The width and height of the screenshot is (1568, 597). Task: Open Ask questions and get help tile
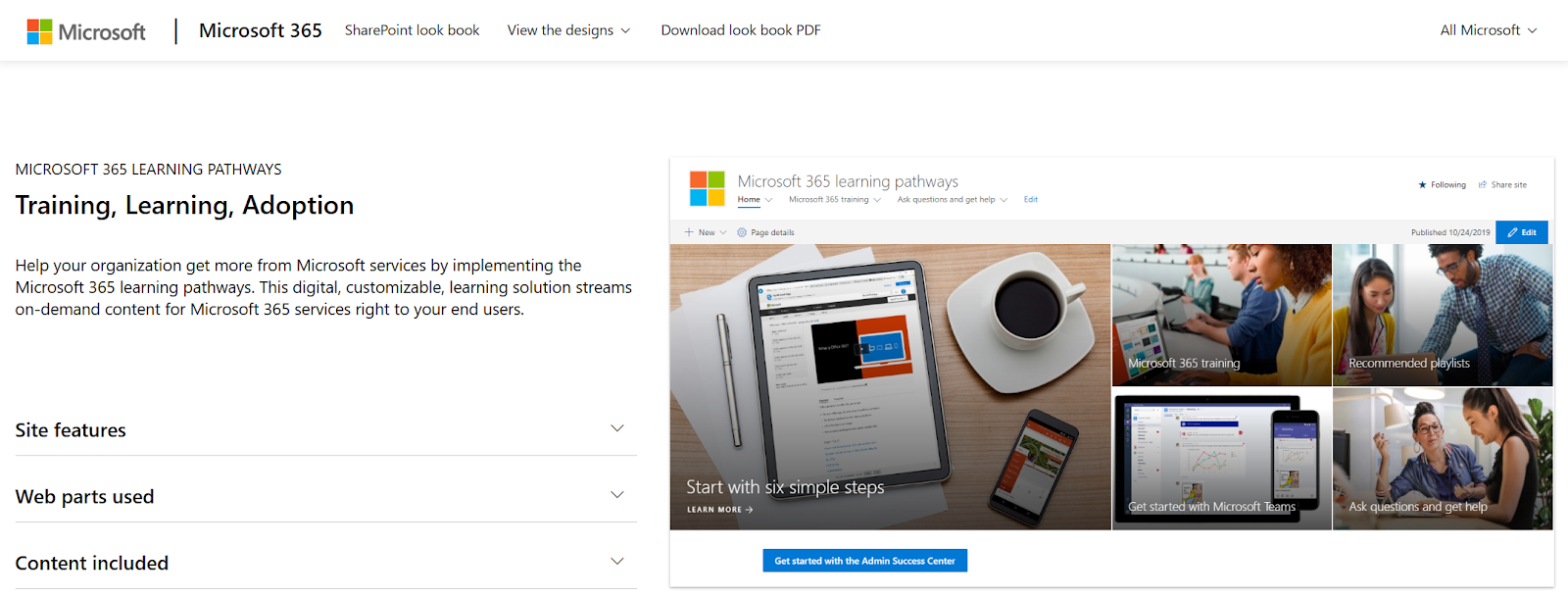coord(1443,459)
